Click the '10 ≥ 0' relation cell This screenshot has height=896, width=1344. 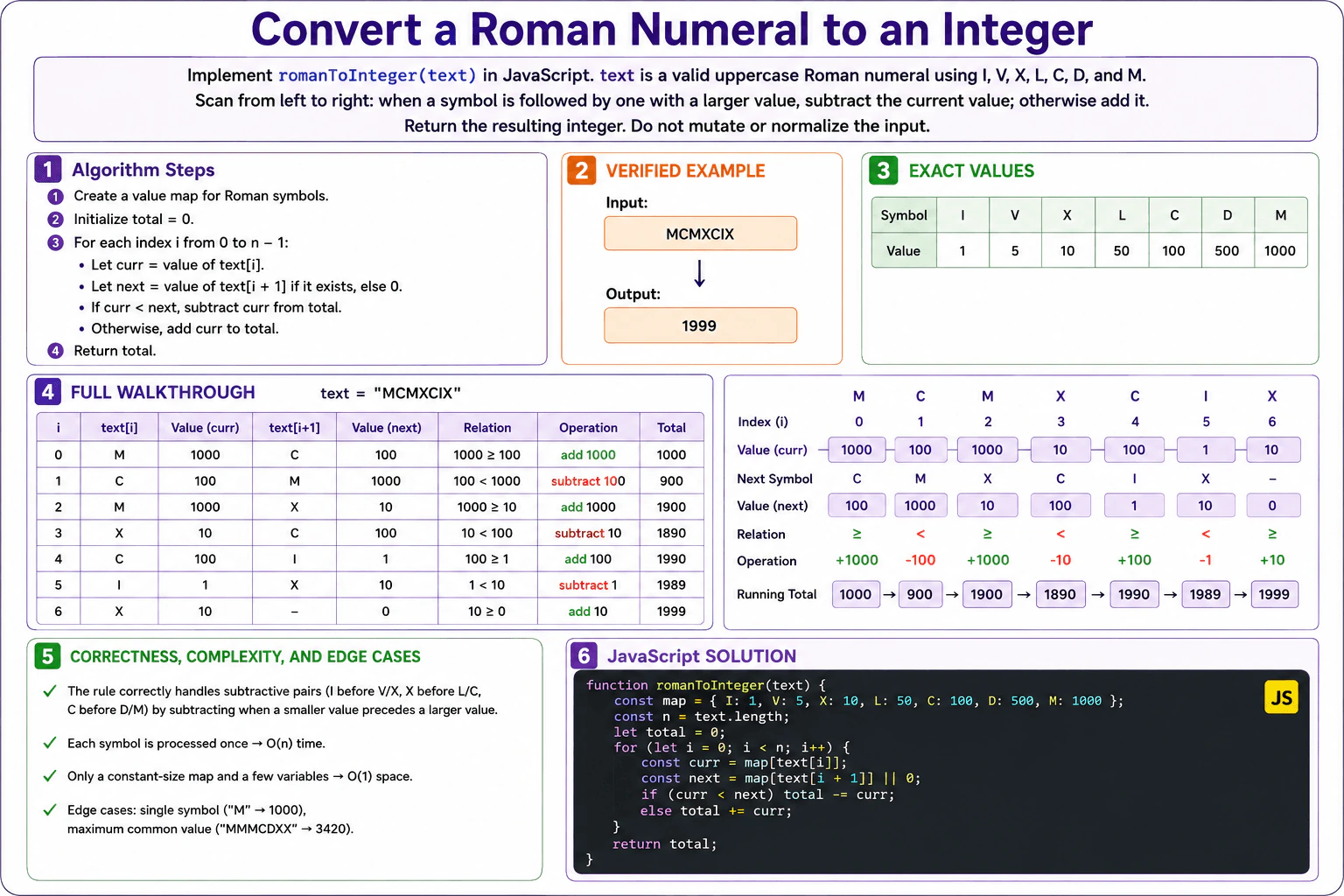(x=487, y=612)
